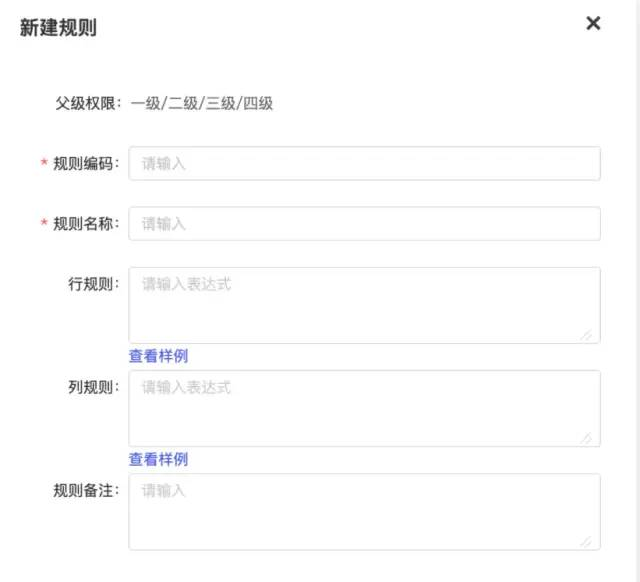Open 查看样例 link below 列规则
Image resolution: width=640 pixels, height=582 pixels.
tap(158, 459)
